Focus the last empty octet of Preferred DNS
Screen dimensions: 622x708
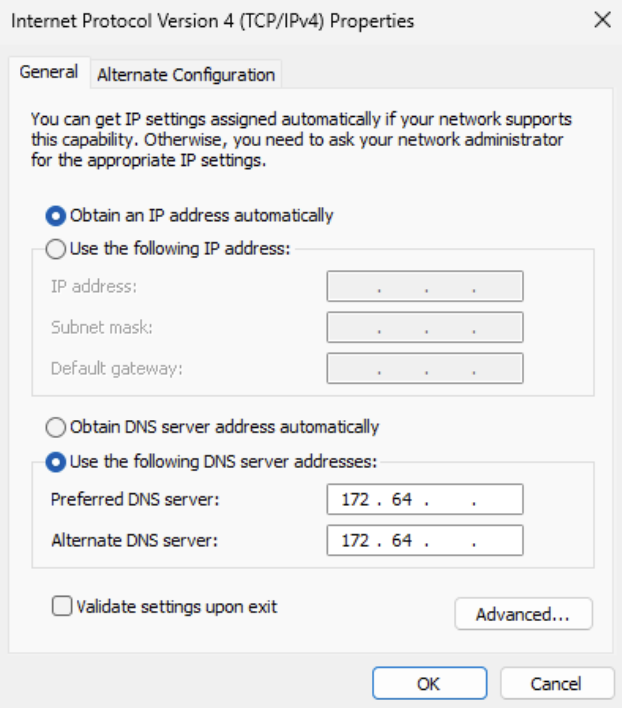pyautogui.click(x=497, y=500)
